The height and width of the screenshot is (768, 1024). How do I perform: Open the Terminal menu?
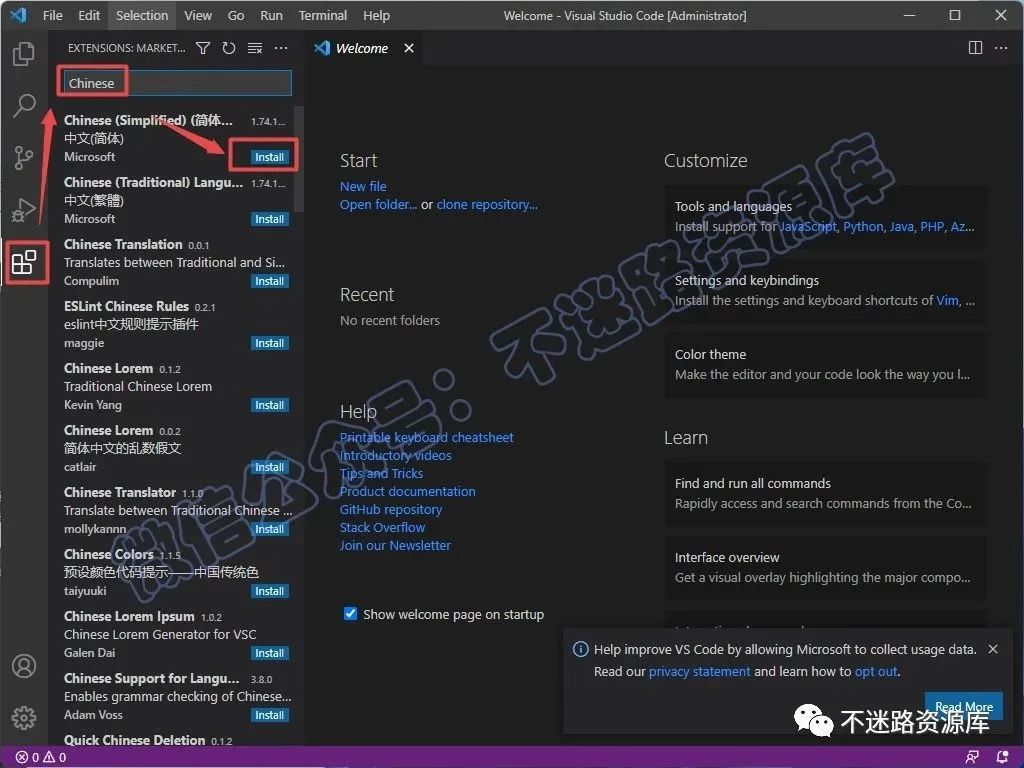pyautogui.click(x=323, y=16)
